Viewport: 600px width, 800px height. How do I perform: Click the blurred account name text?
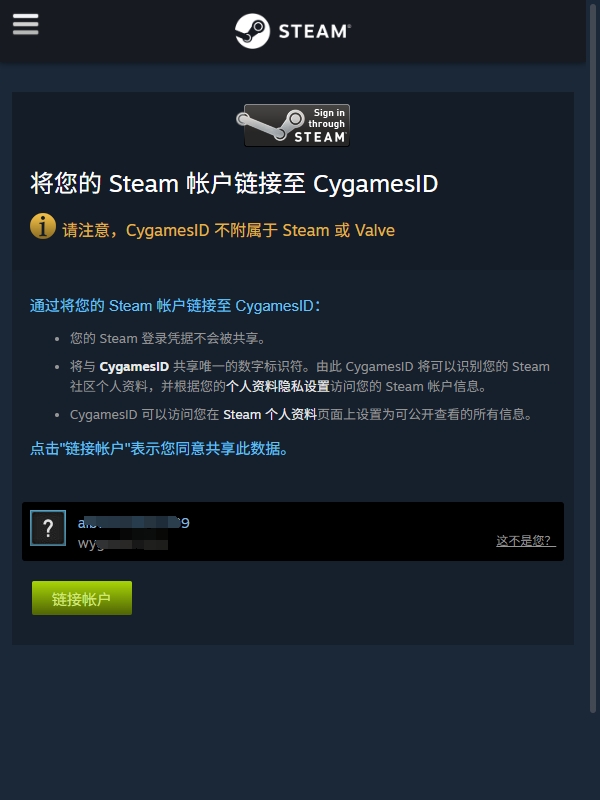click(134, 523)
